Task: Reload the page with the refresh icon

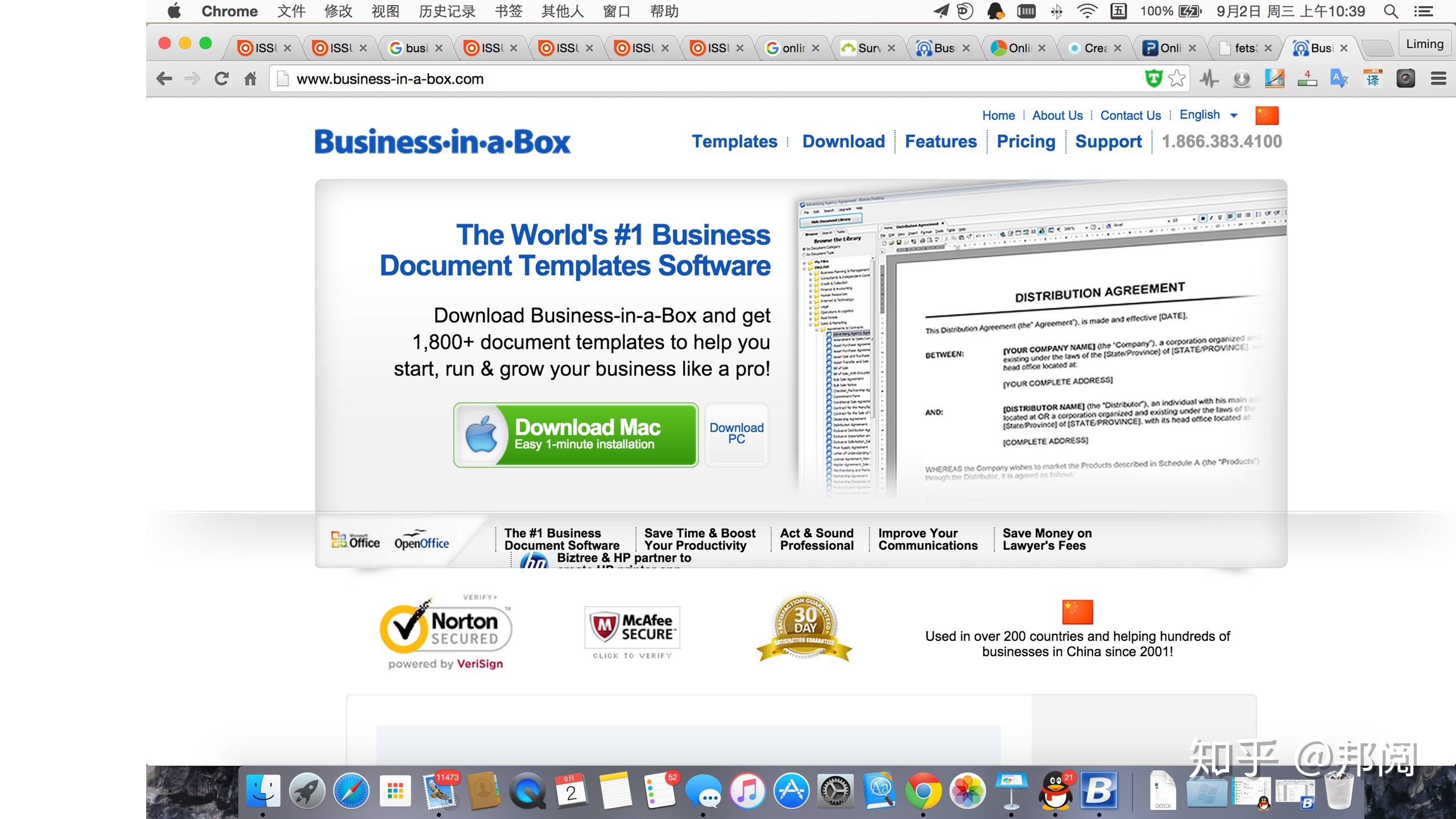Action: 221,78
